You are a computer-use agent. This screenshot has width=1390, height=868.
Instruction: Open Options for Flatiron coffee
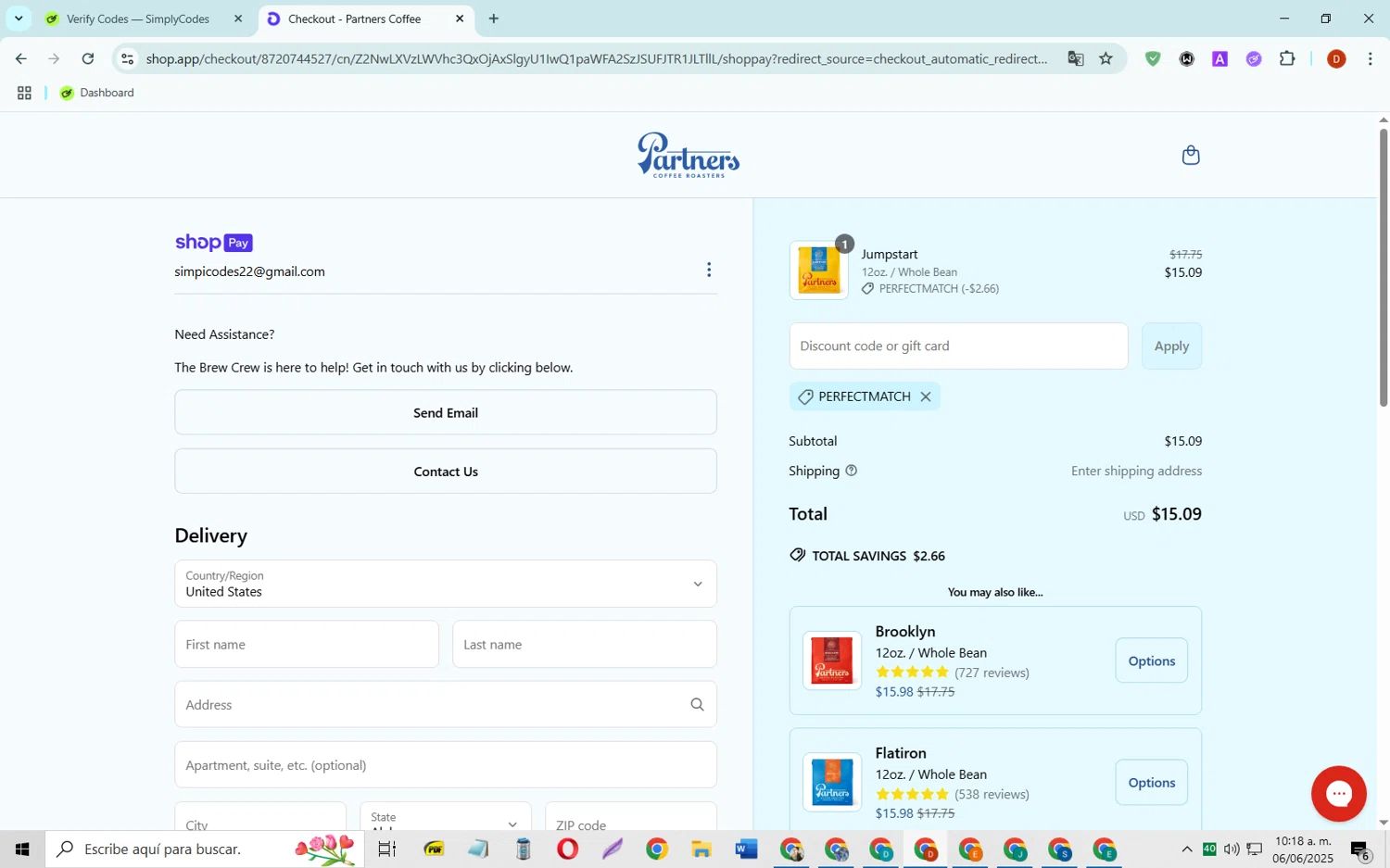(1151, 783)
